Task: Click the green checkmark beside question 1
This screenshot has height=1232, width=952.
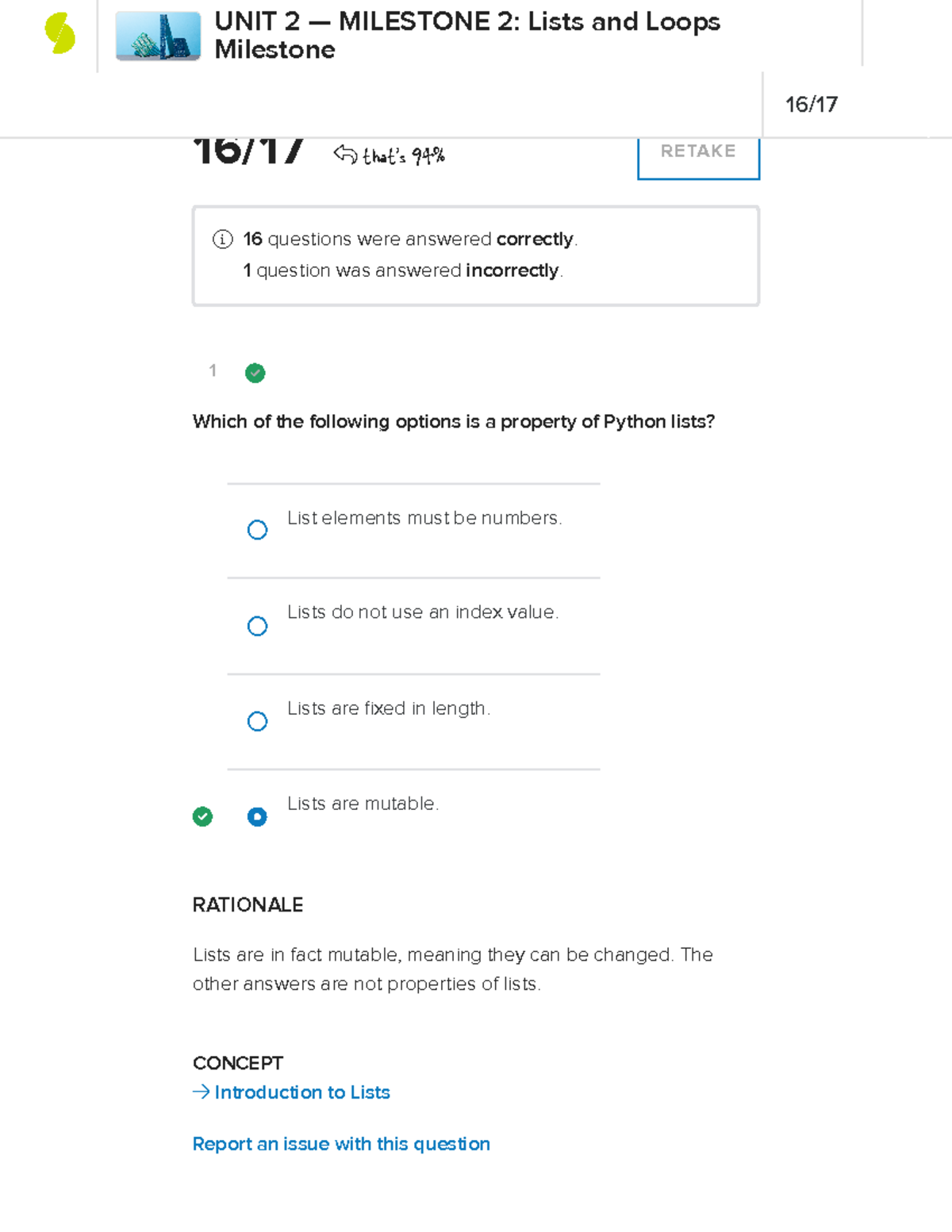Action: click(255, 373)
